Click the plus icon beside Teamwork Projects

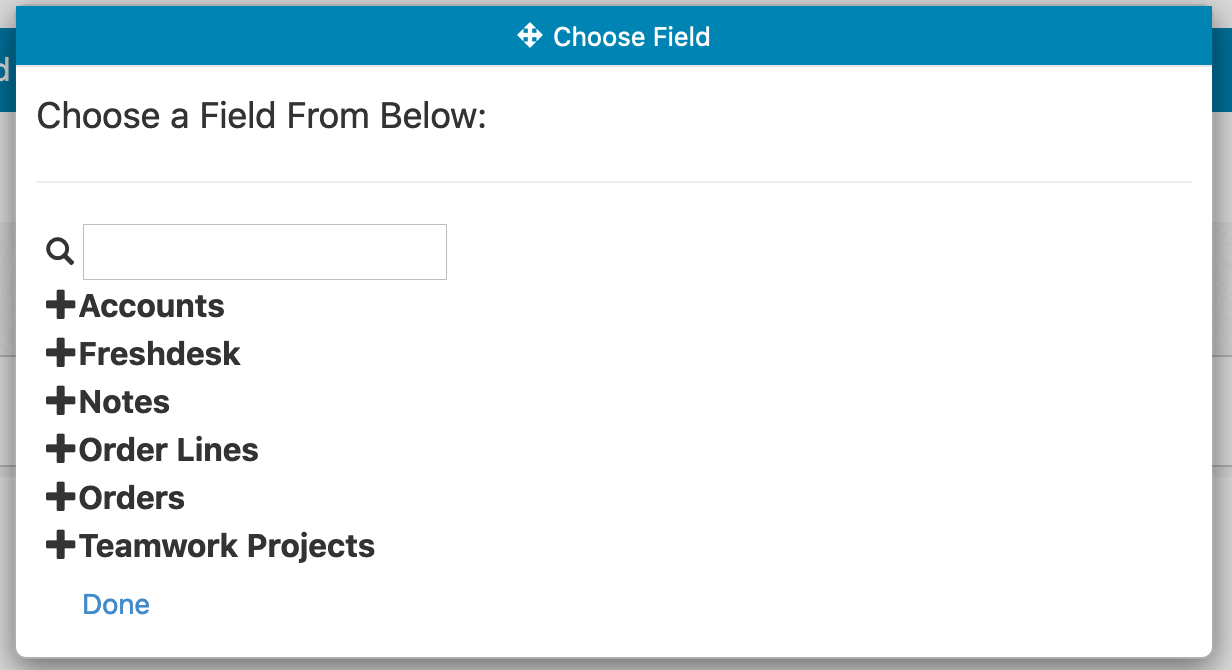62,545
